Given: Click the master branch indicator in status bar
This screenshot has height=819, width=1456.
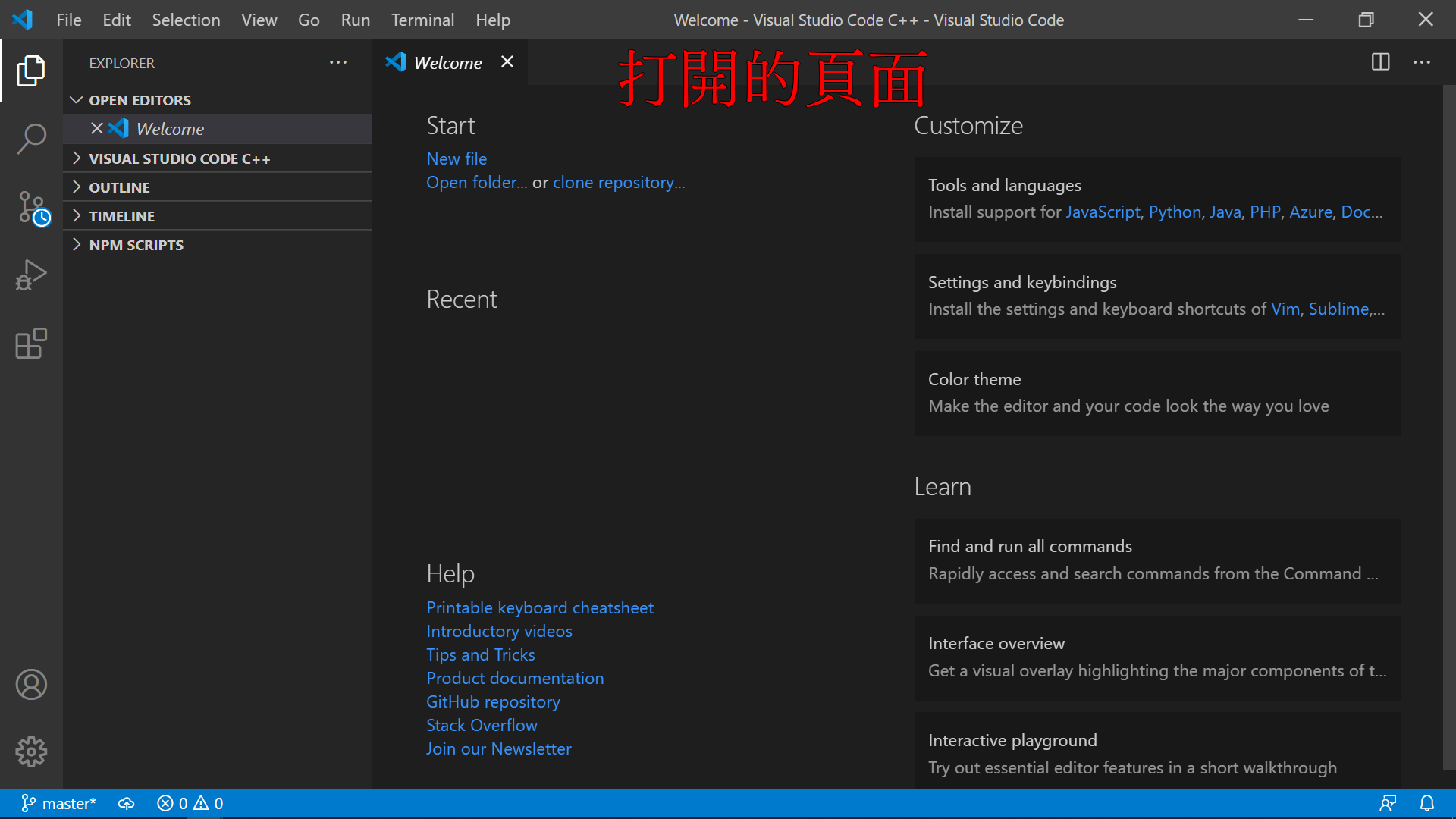Looking at the screenshot, I should coord(59,803).
